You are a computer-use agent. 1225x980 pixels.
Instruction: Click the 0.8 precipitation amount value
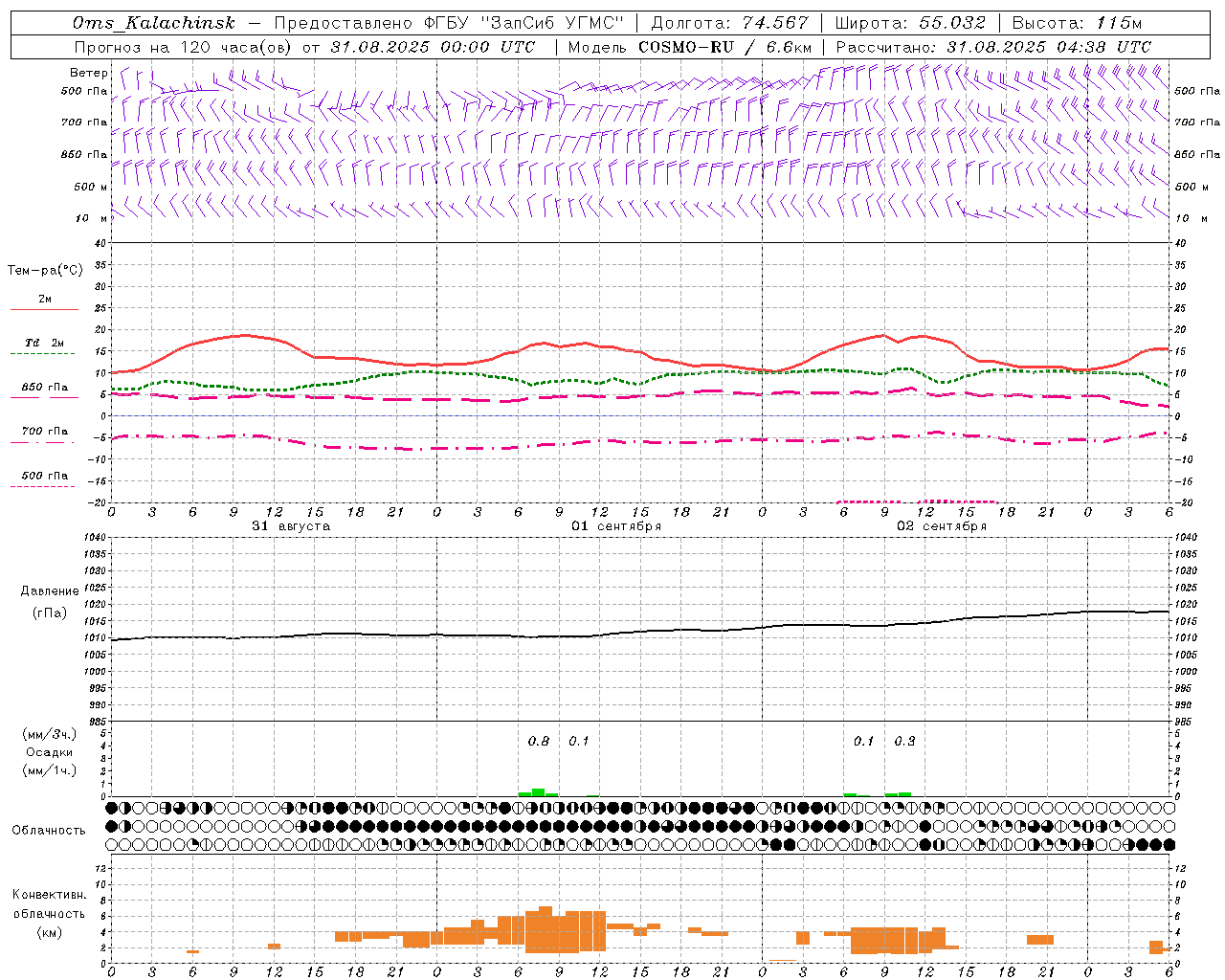[x=539, y=742]
